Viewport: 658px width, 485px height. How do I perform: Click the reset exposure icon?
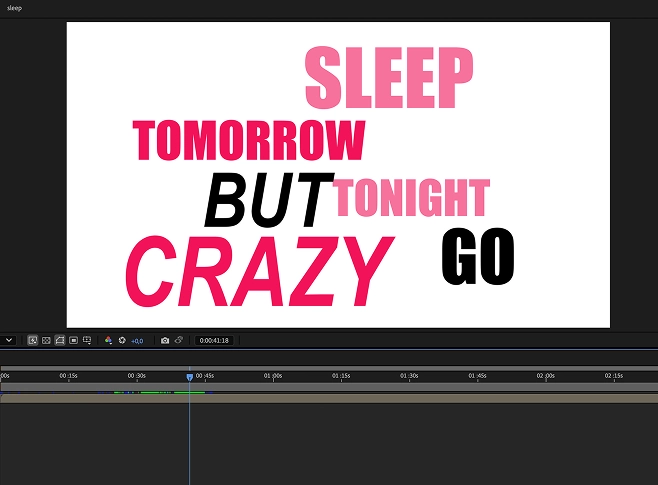point(122,340)
